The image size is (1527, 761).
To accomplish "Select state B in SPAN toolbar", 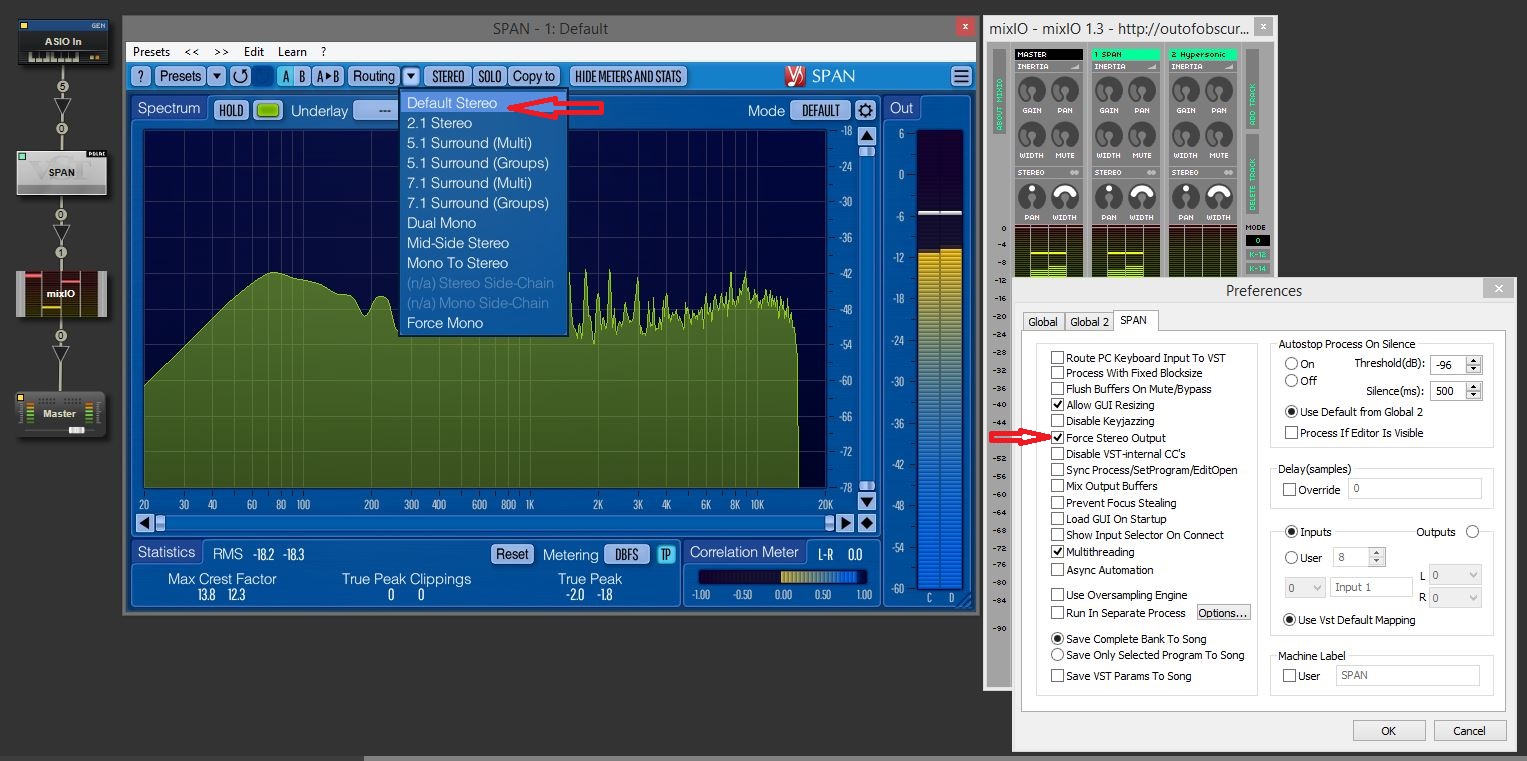I will 302,76.
